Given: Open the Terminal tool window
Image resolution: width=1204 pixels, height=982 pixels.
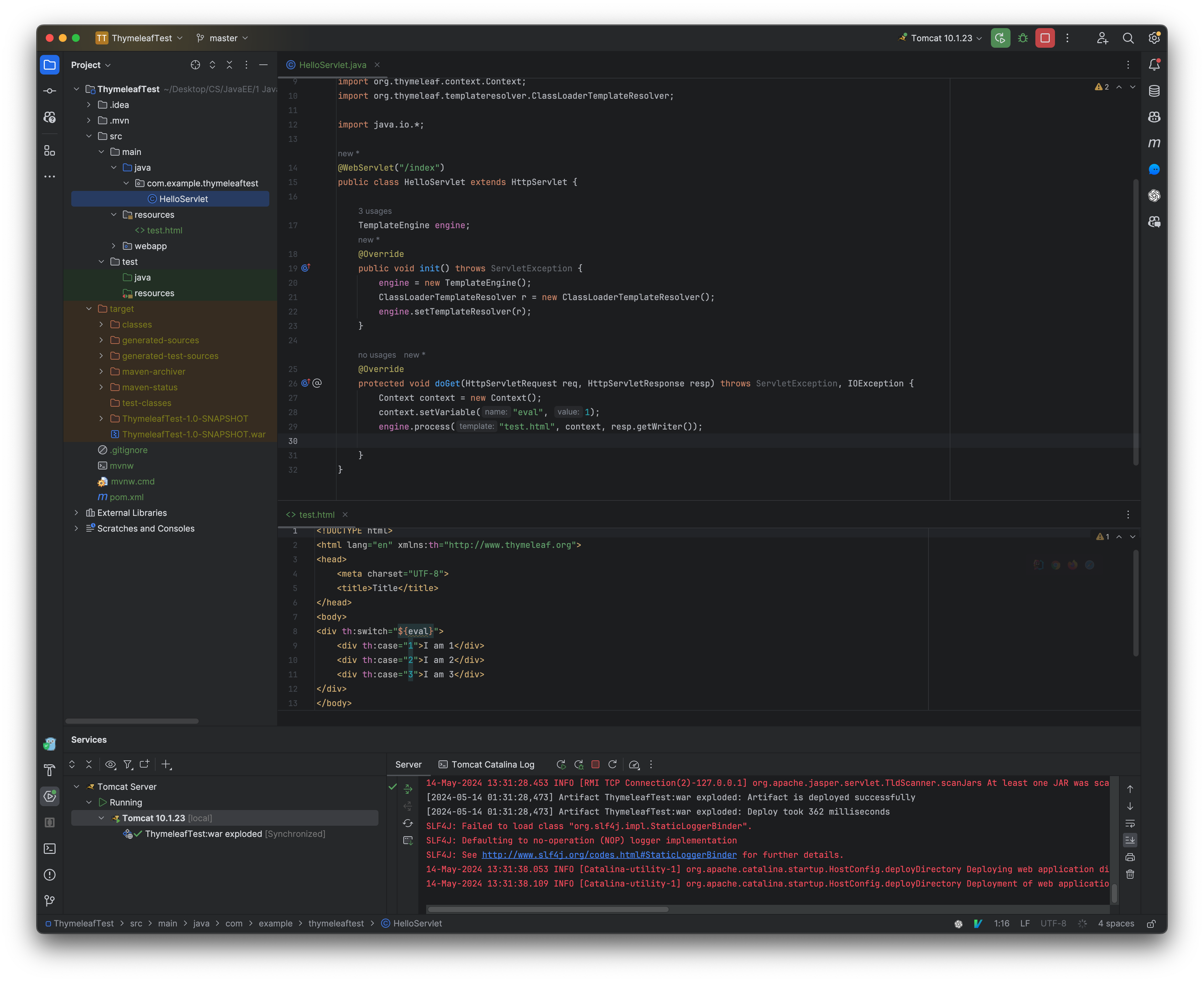Looking at the screenshot, I should (x=50, y=849).
